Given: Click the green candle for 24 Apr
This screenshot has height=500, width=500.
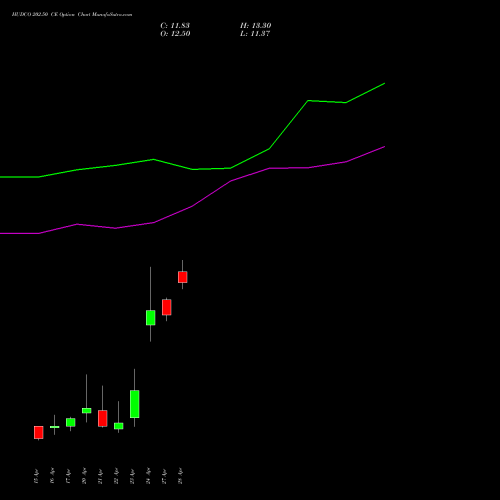Looking at the screenshot, I should click(x=151, y=318).
